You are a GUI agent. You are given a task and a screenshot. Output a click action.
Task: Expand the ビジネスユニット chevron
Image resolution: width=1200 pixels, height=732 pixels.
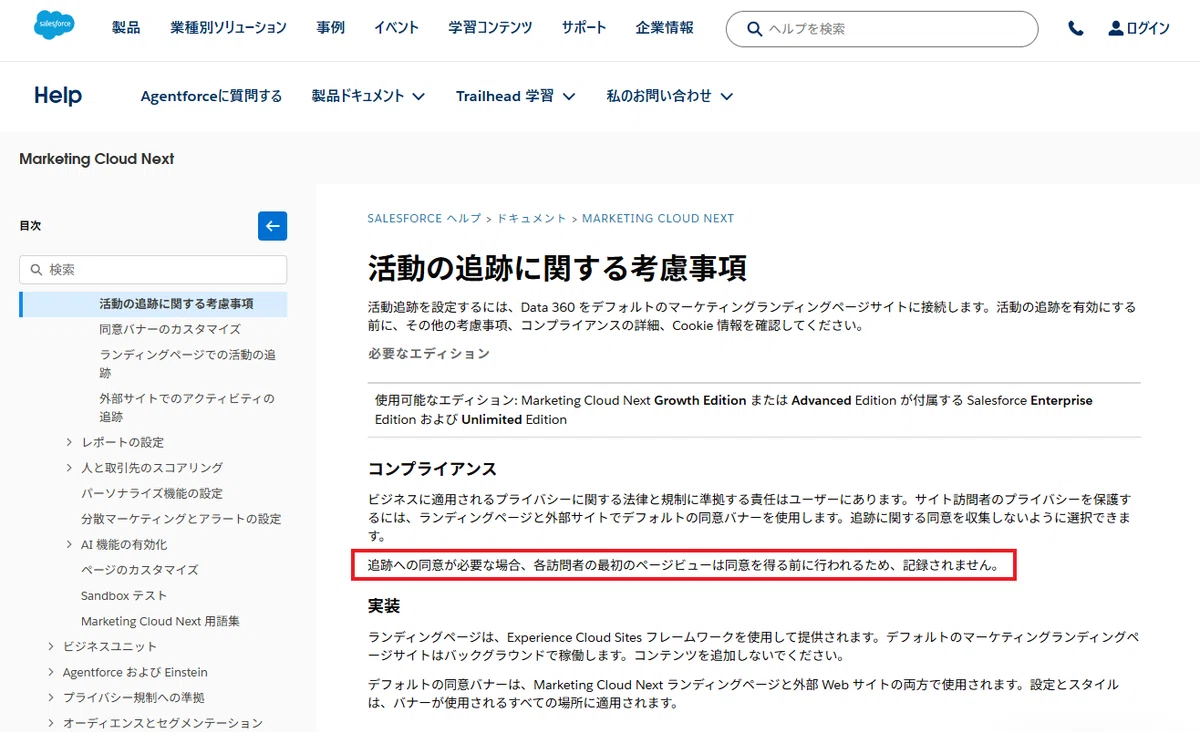click(51, 647)
